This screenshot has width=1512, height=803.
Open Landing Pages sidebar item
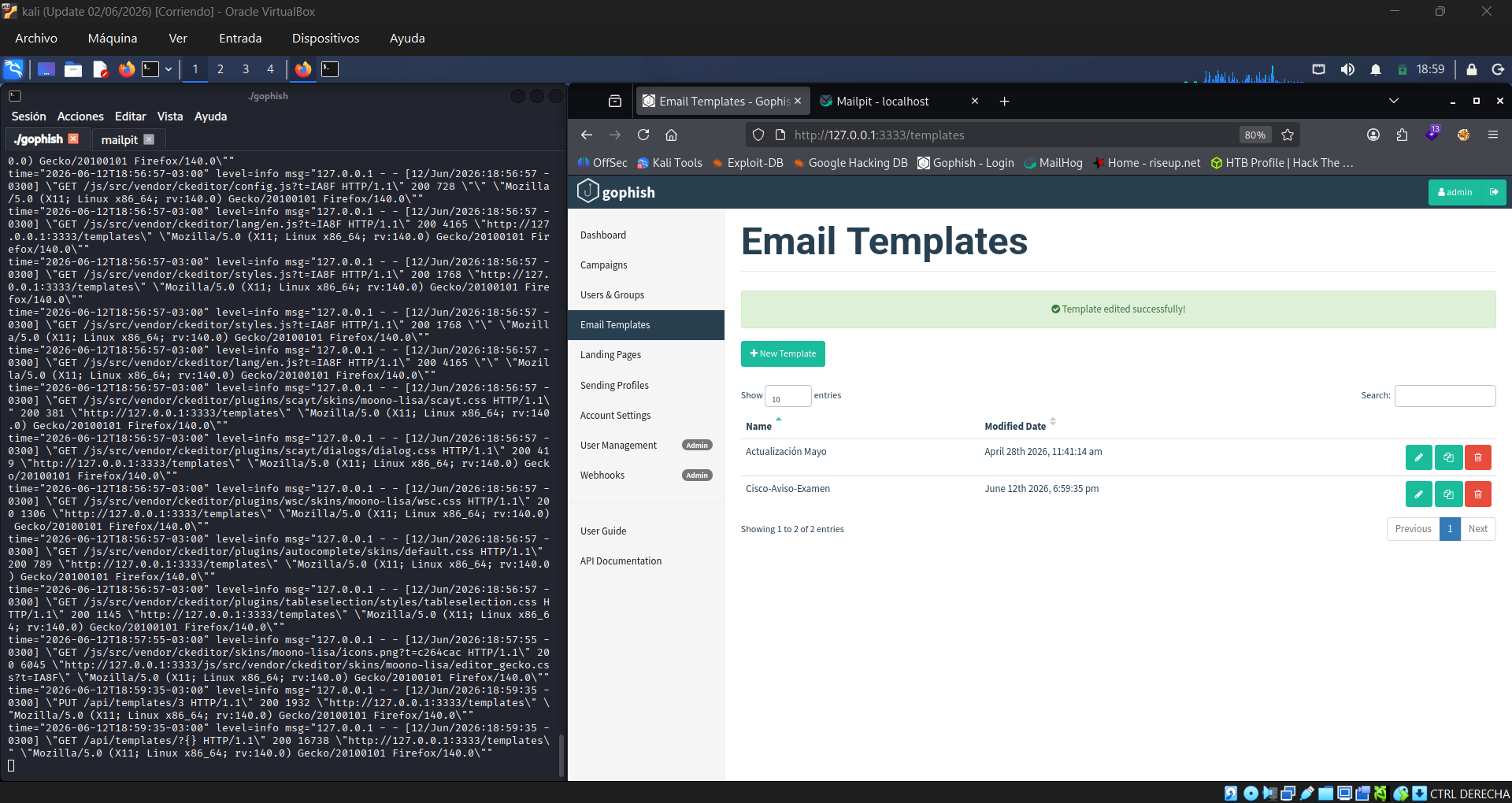pos(610,355)
